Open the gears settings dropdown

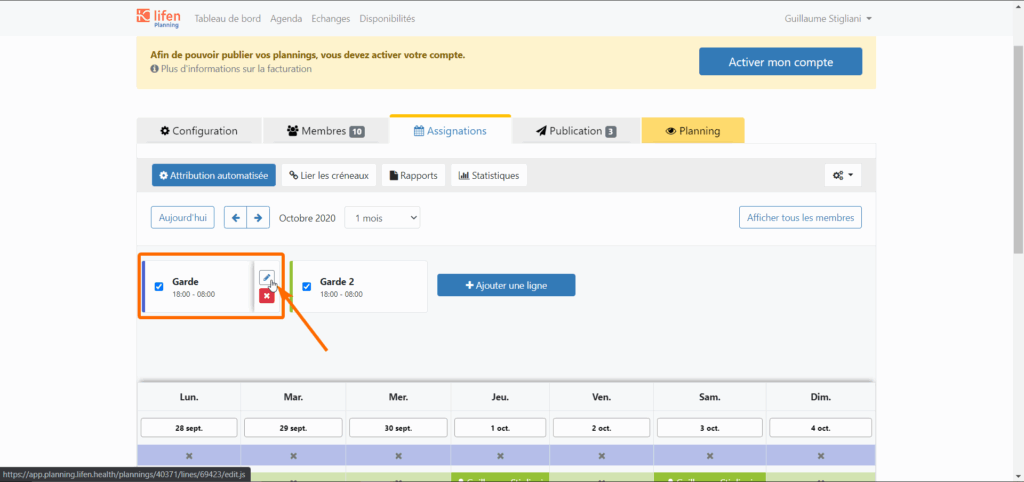(x=843, y=175)
